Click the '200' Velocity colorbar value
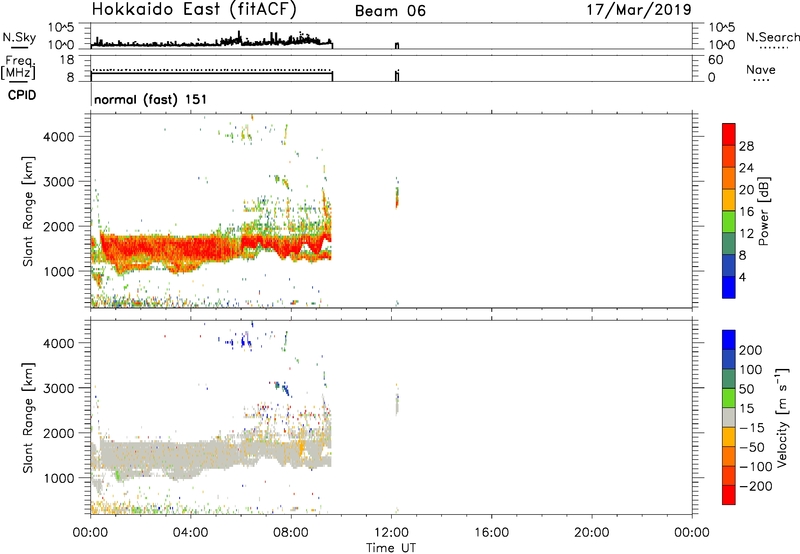This screenshot has width=800, height=554. tap(751, 350)
